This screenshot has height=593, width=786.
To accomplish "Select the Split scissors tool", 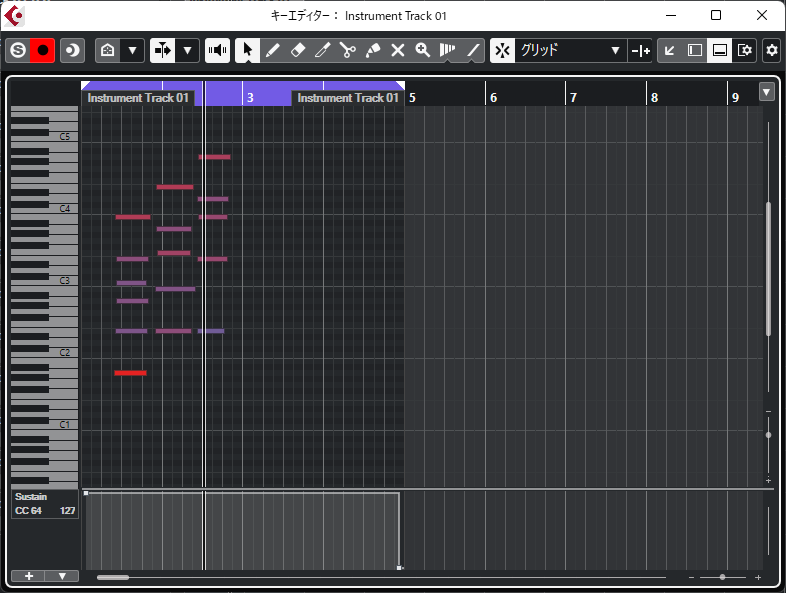I will coord(347,50).
